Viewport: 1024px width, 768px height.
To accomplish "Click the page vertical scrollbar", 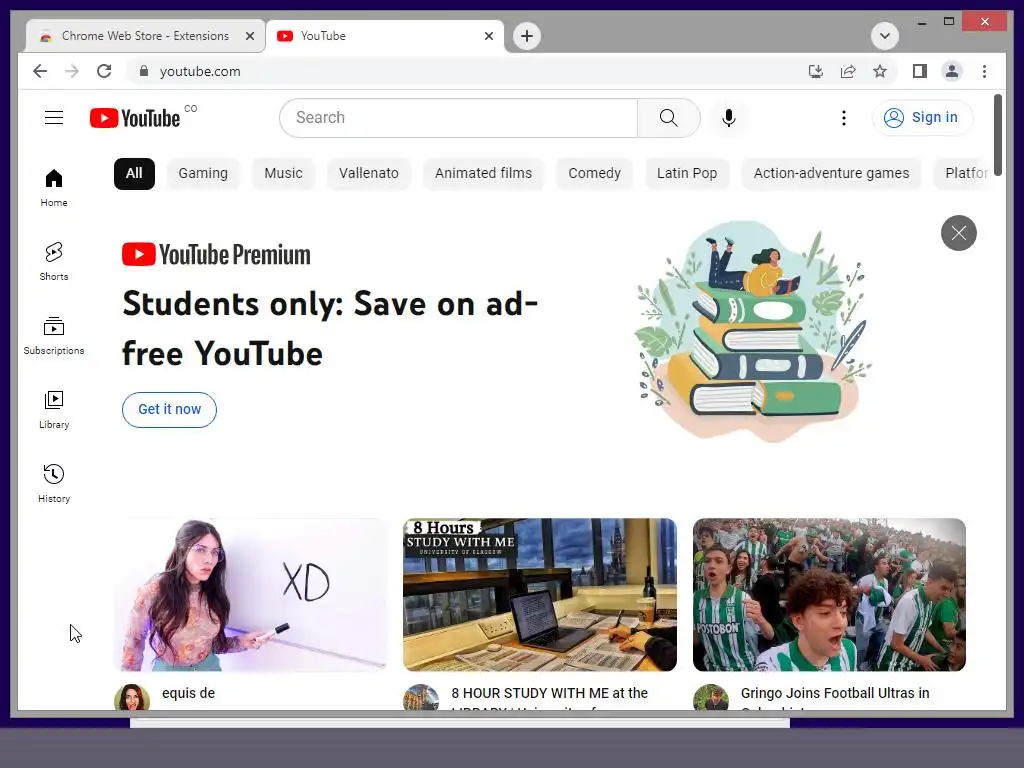I will 997,135.
